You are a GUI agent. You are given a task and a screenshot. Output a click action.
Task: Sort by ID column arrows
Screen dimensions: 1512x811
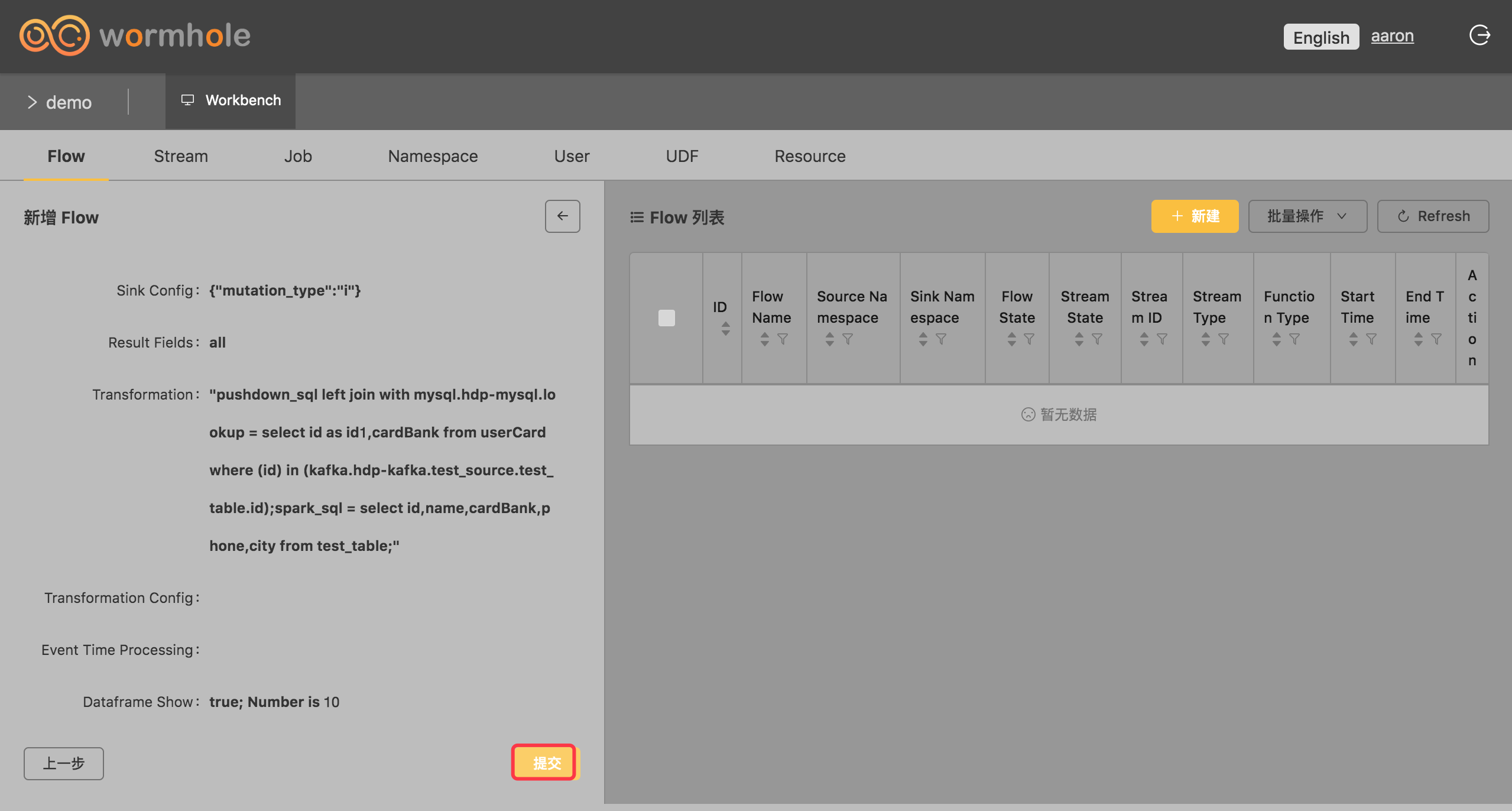725,329
